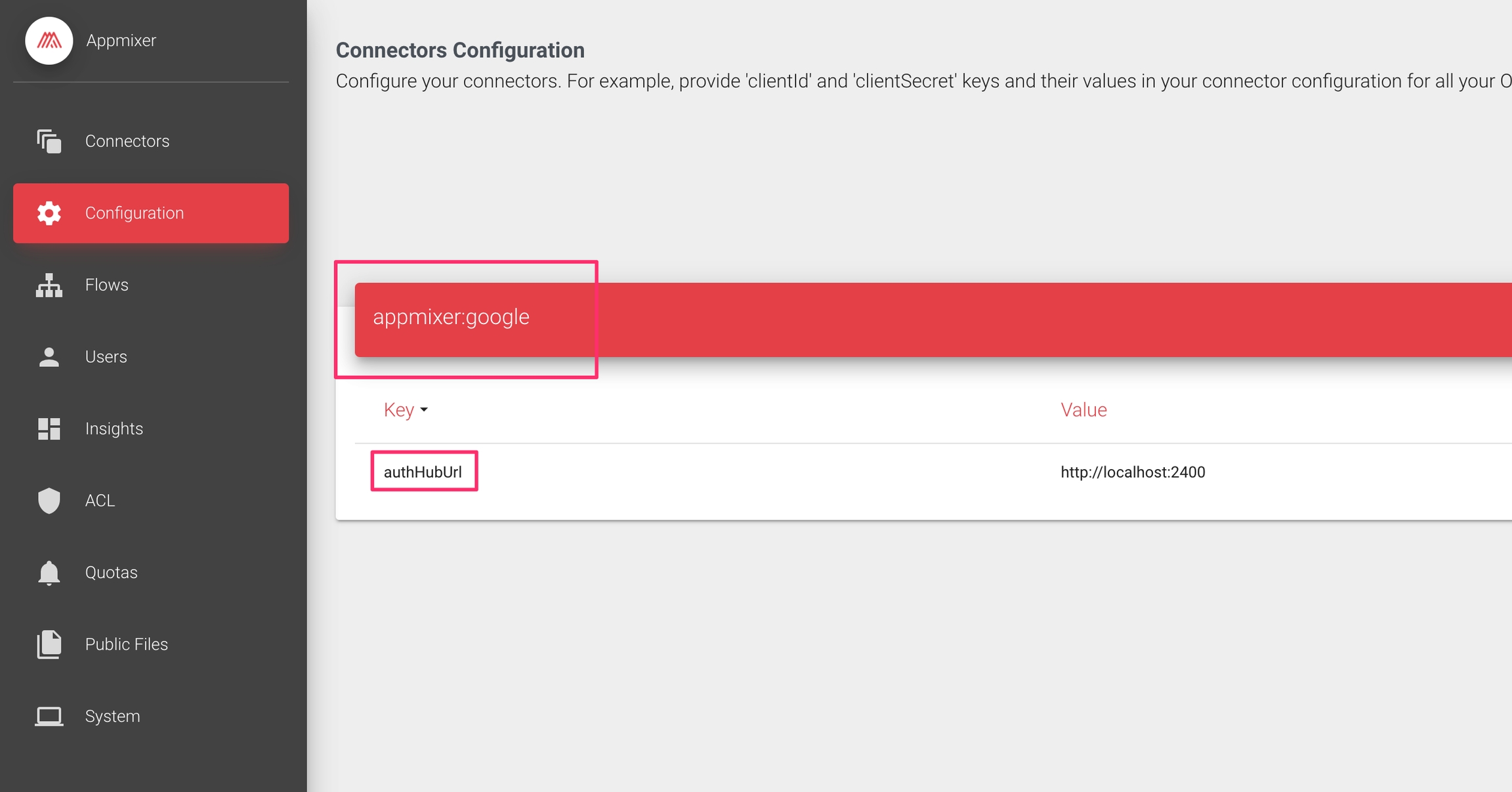Open the Connectors menu item
Screen dimensions: 1512x792
(127, 141)
